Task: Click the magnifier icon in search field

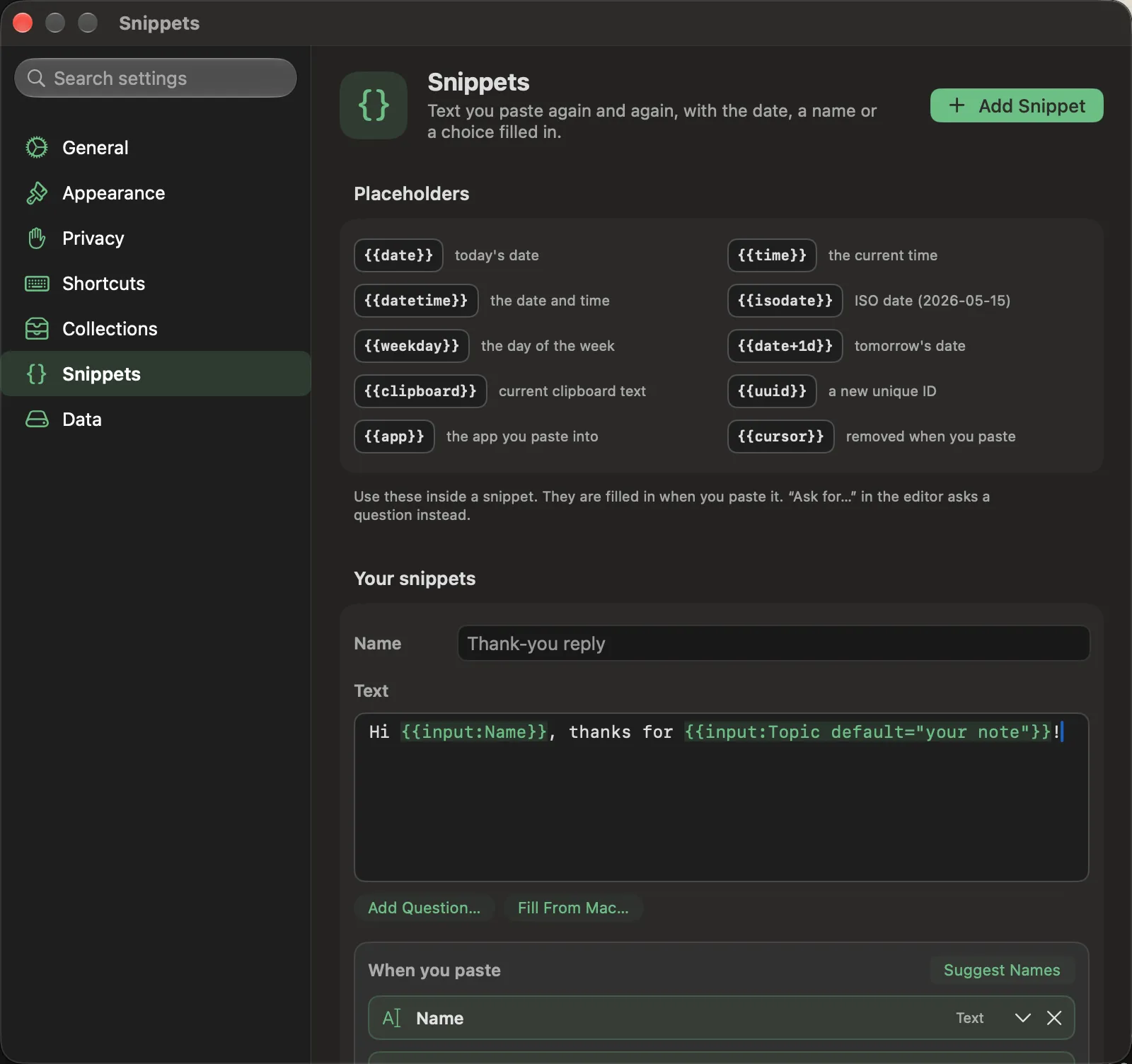Action: point(36,78)
